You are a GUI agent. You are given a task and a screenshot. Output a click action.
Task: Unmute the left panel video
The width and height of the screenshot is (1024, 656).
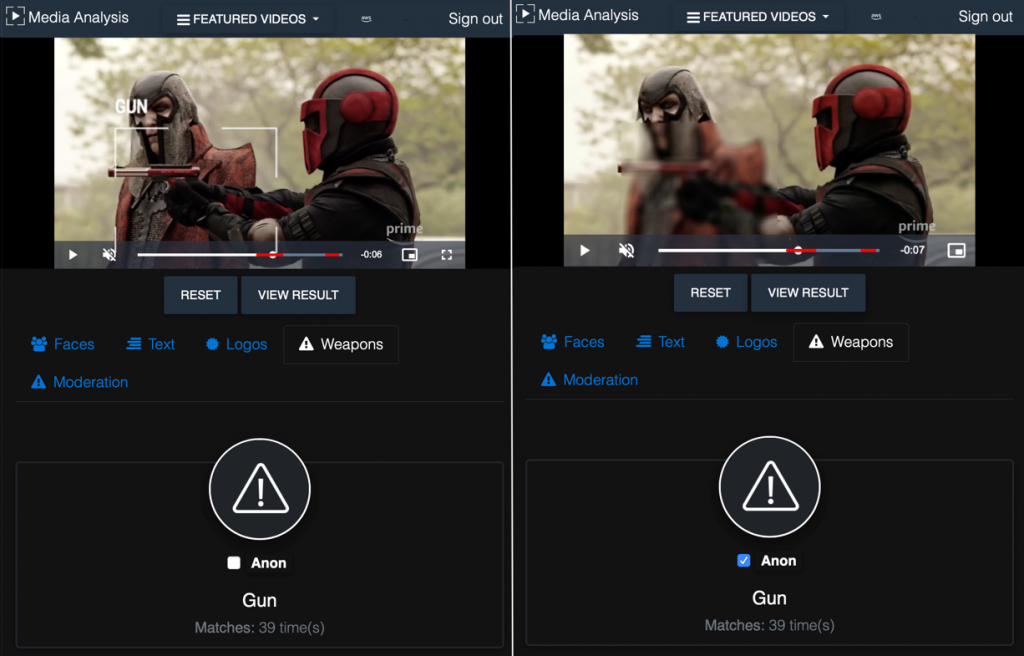coord(109,254)
